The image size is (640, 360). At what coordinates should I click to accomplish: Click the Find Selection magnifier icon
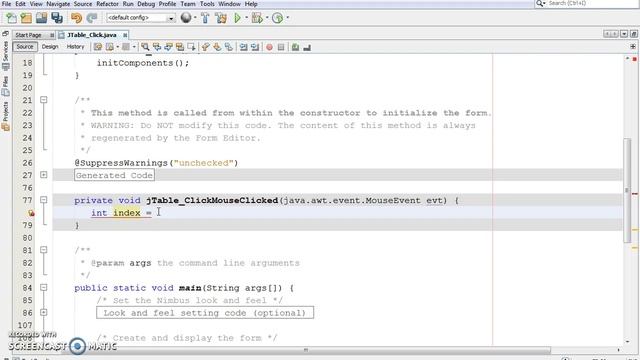click(x=145, y=47)
